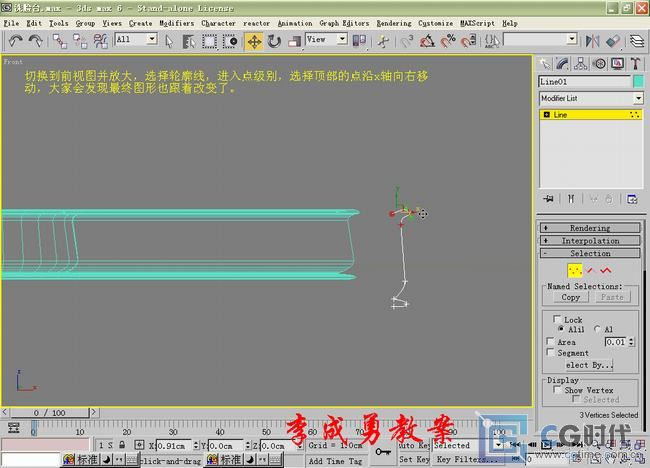Screen dimensions: 650x468
Task: Toggle Absolute/Offset transform type-in mode
Action: coord(139,445)
